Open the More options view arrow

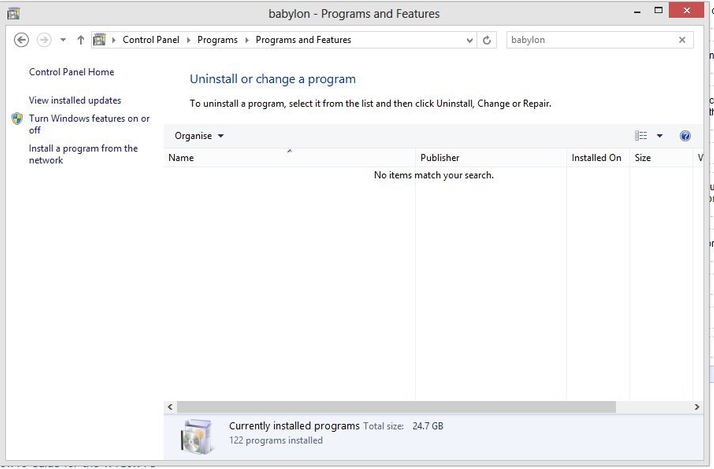tap(659, 136)
